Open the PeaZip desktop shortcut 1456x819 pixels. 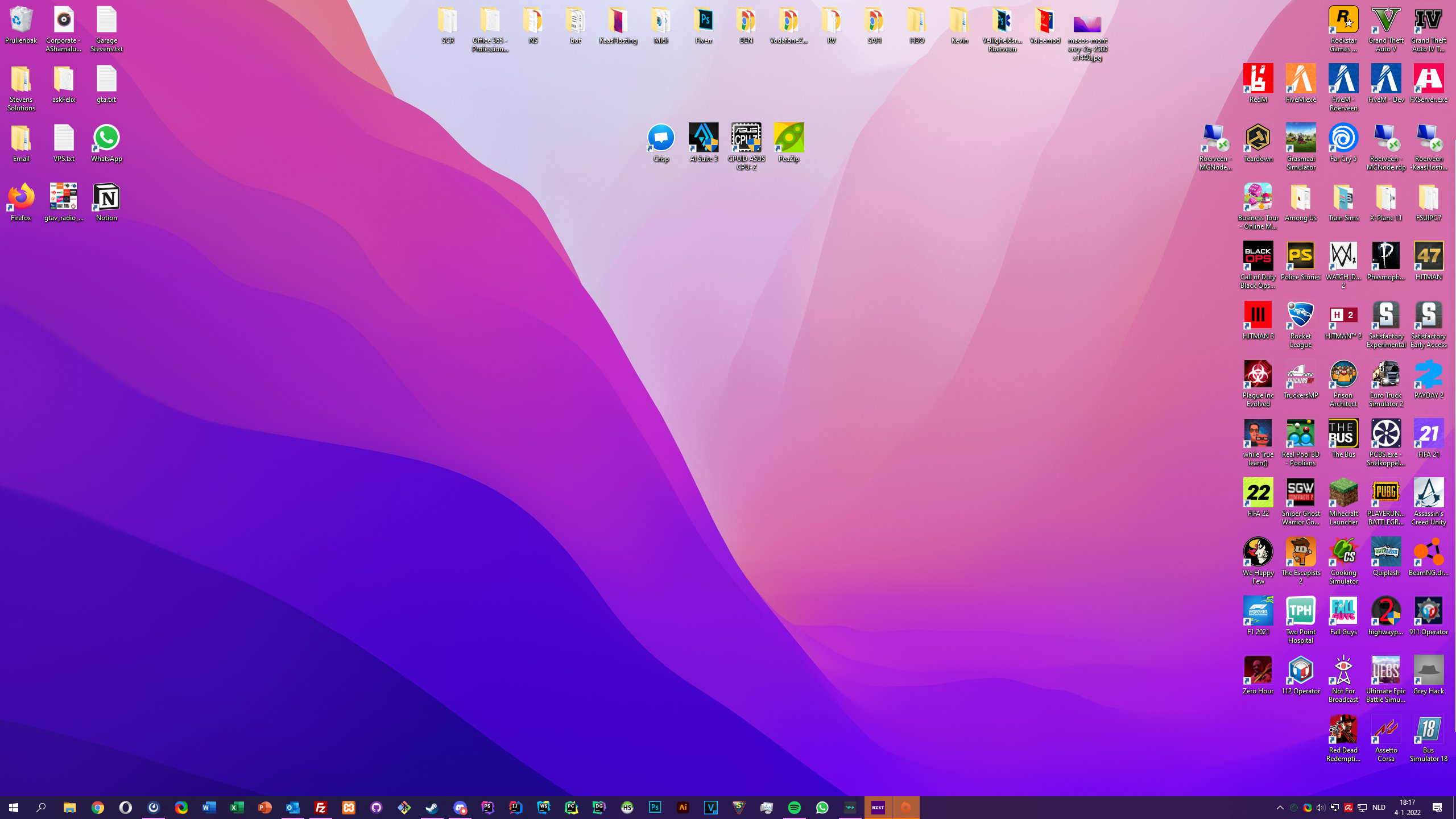tap(788, 138)
